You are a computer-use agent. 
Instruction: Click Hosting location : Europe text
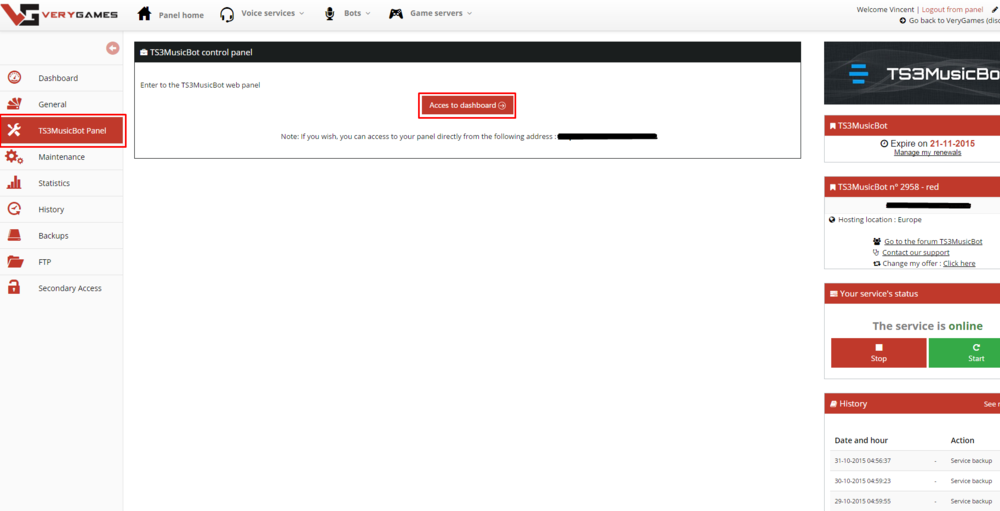(879, 219)
